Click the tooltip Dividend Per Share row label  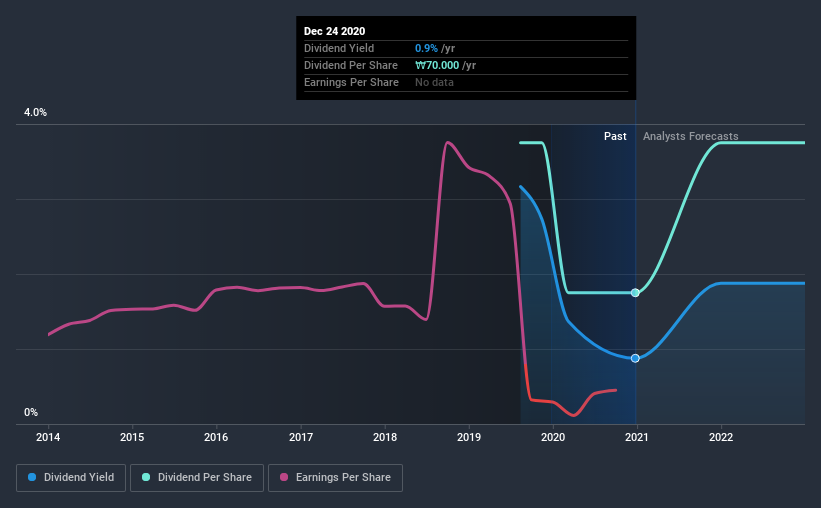(351, 65)
